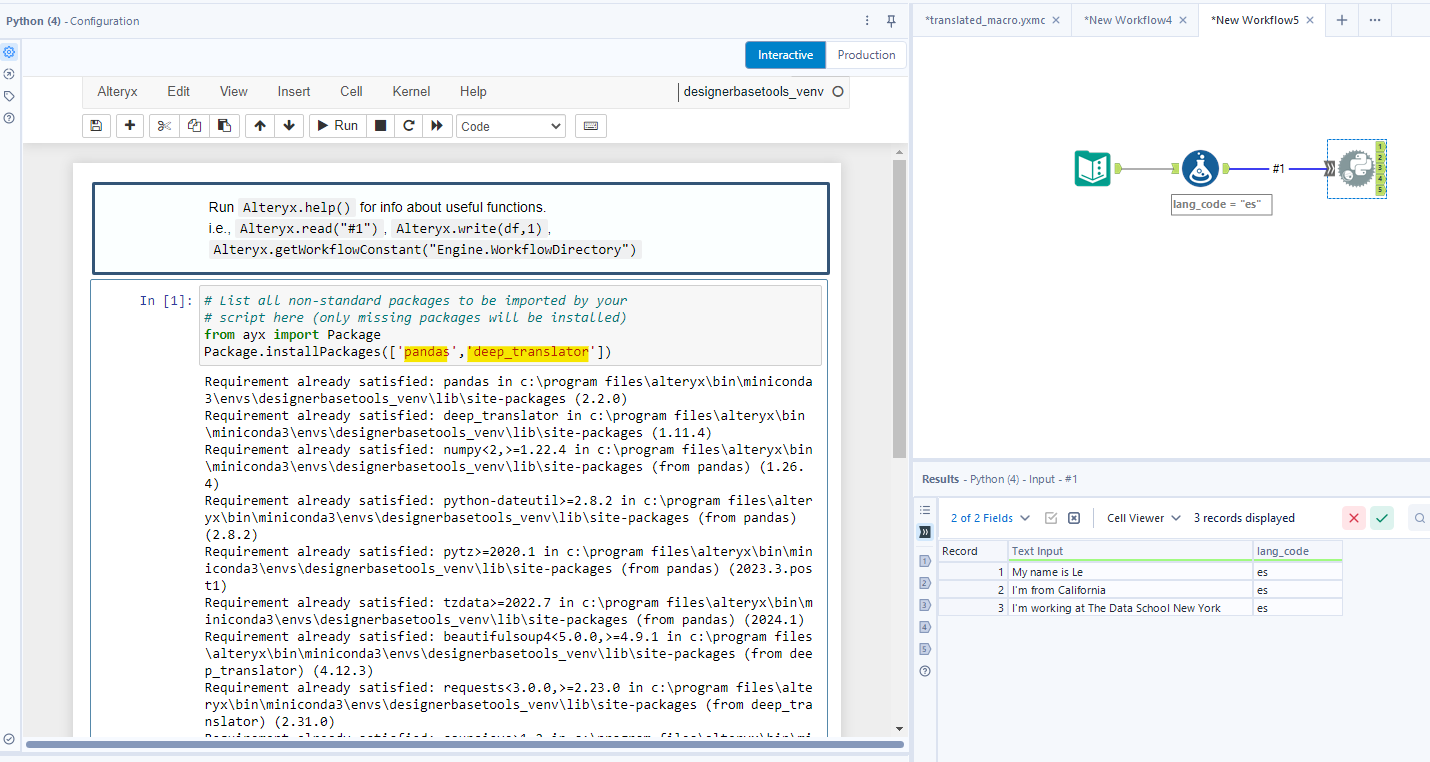This screenshot has width=1430, height=762.
Task: Switch to Production mode
Action: pyautogui.click(x=866, y=55)
